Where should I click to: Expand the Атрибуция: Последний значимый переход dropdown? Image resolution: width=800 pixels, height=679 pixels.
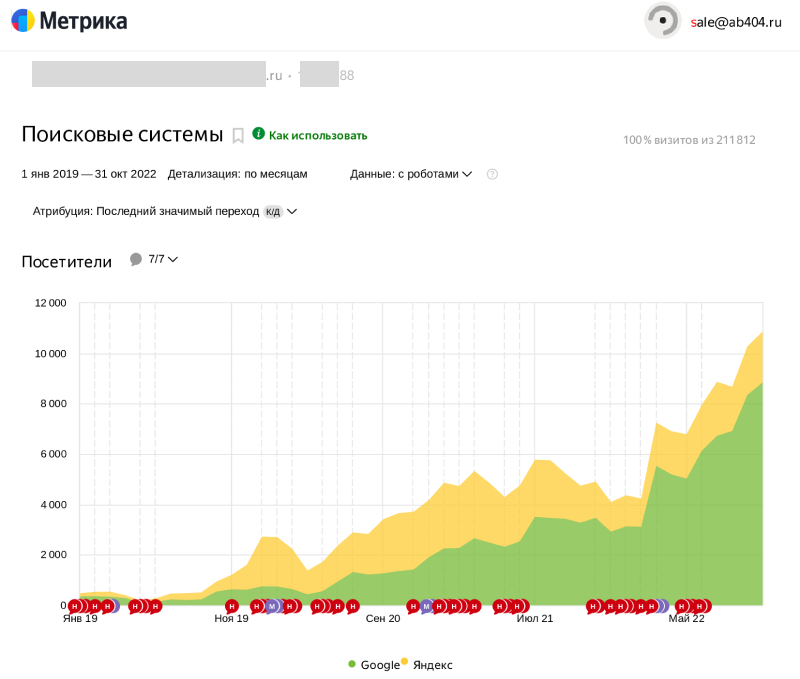tap(164, 211)
